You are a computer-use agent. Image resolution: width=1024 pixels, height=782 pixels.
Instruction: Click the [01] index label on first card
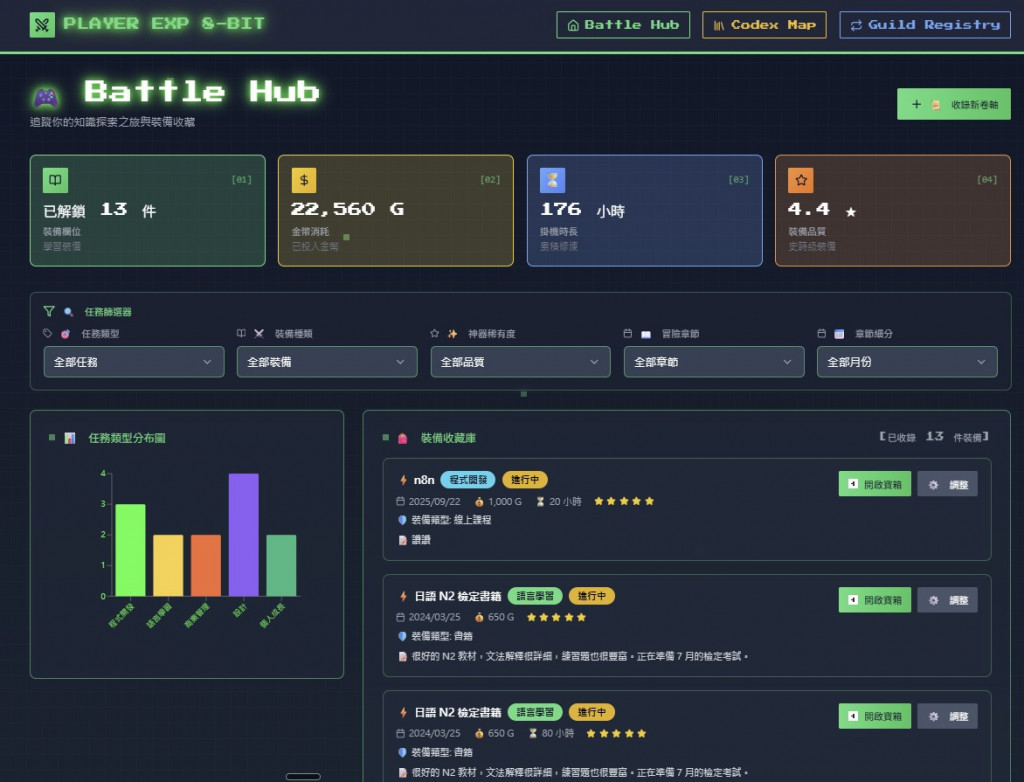[x=242, y=180]
